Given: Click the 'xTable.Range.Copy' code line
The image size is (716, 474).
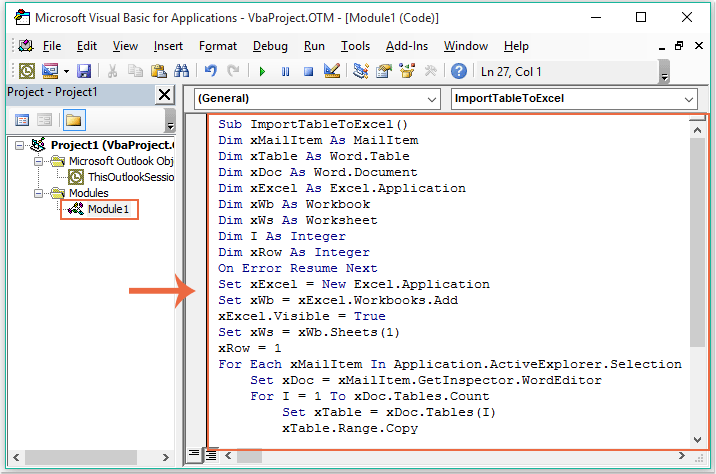Looking at the screenshot, I should (x=350, y=428).
